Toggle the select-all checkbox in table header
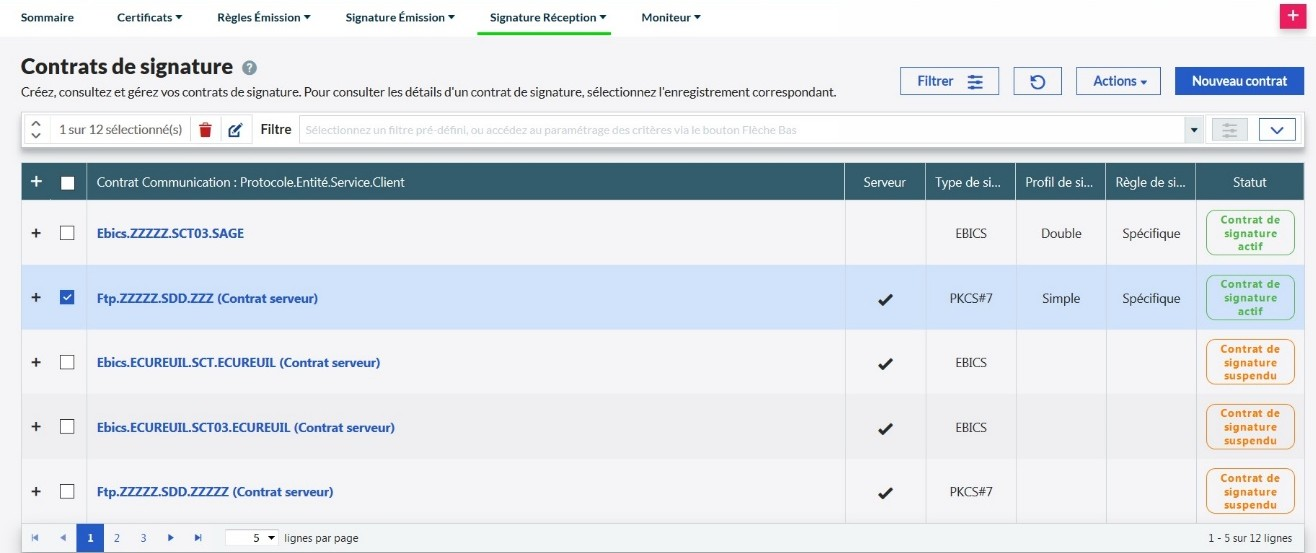Image resolution: width=1316 pixels, height=553 pixels. 67,182
